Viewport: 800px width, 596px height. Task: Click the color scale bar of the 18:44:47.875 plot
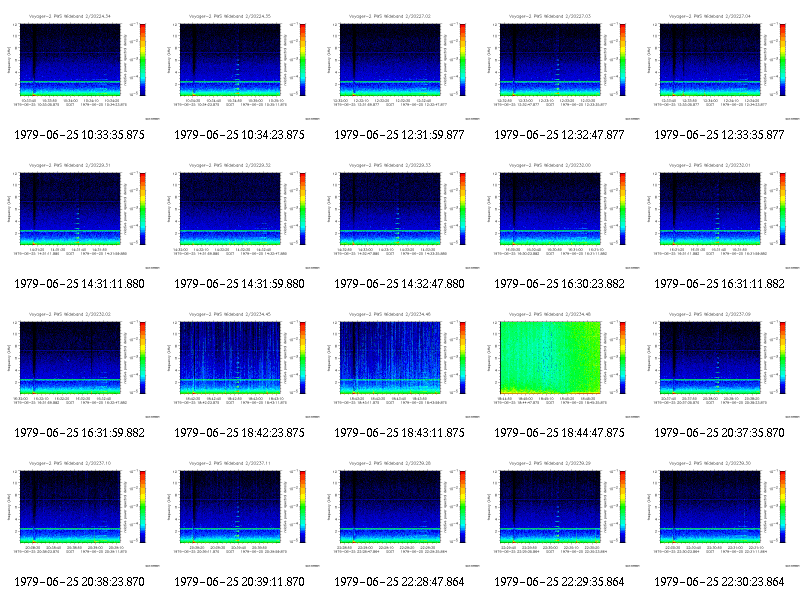623,358
